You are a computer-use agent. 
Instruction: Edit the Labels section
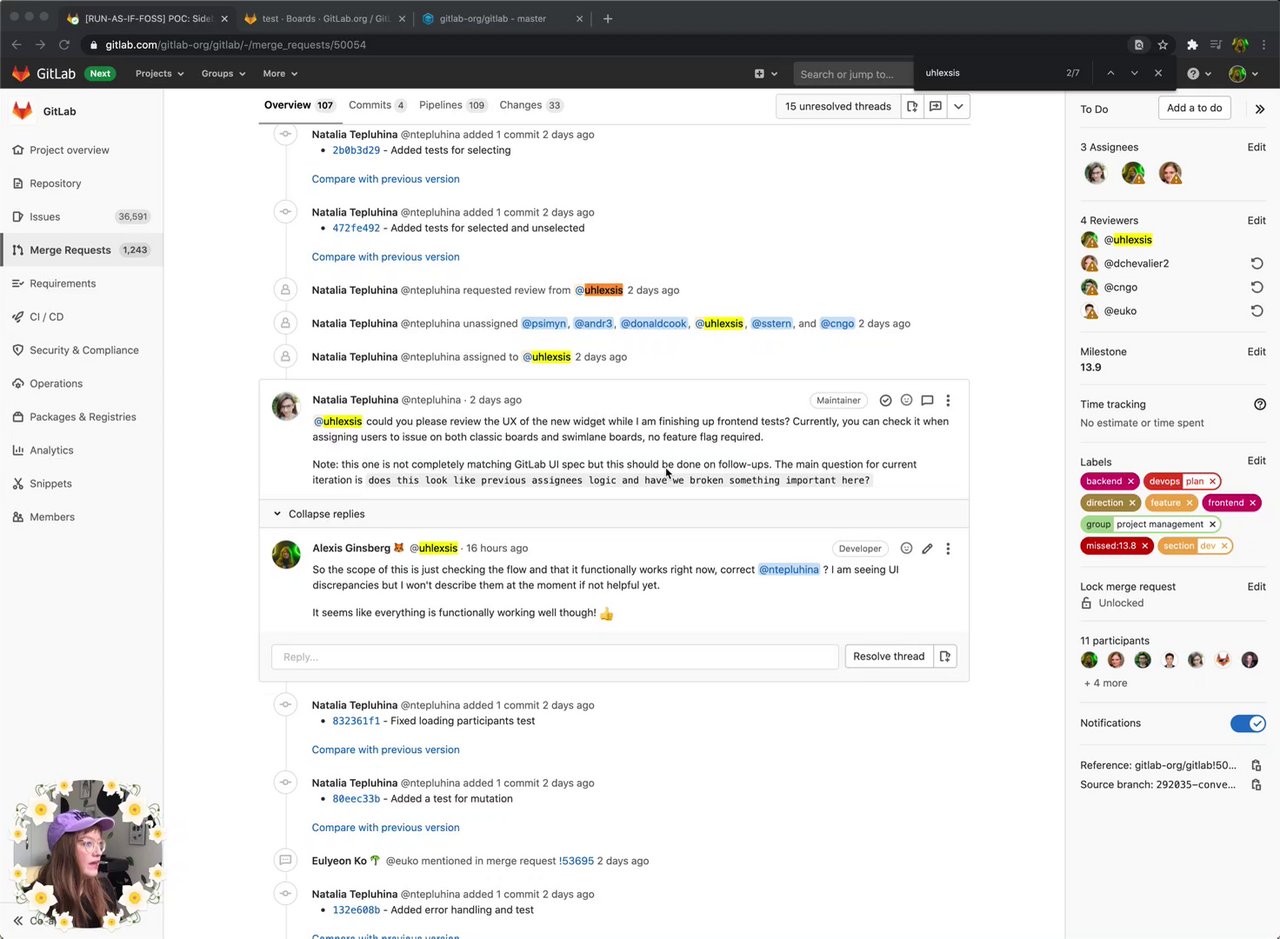[x=1256, y=461]
